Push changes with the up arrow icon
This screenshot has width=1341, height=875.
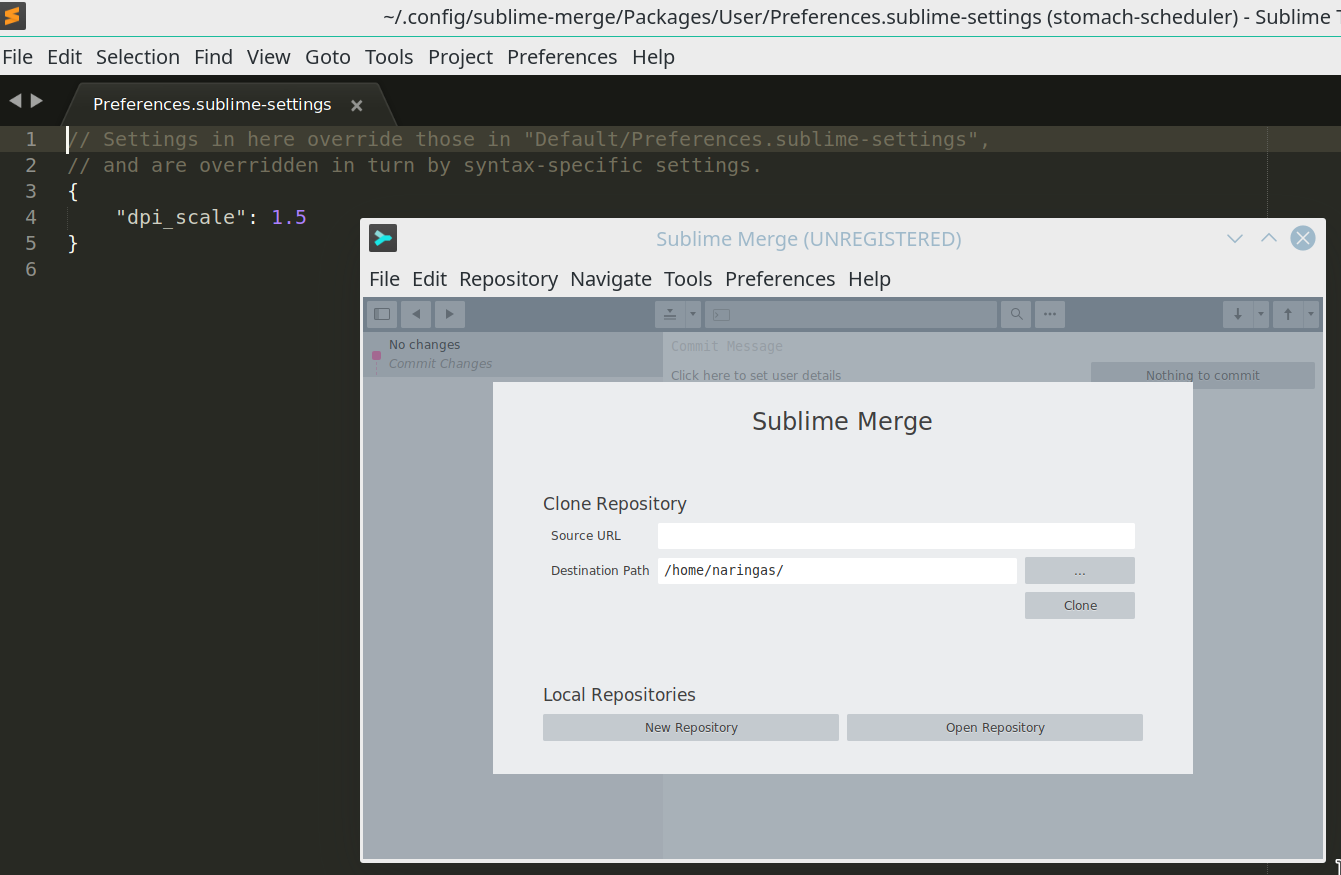pos(1288,313)
